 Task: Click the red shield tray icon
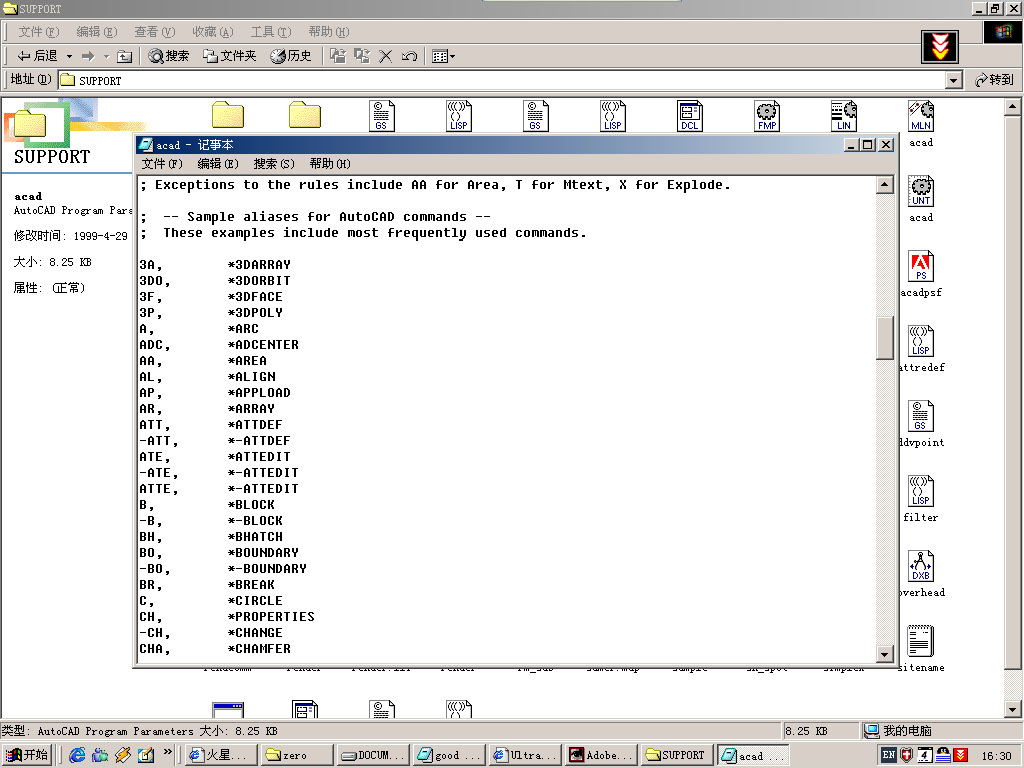[x=906, y=755]
